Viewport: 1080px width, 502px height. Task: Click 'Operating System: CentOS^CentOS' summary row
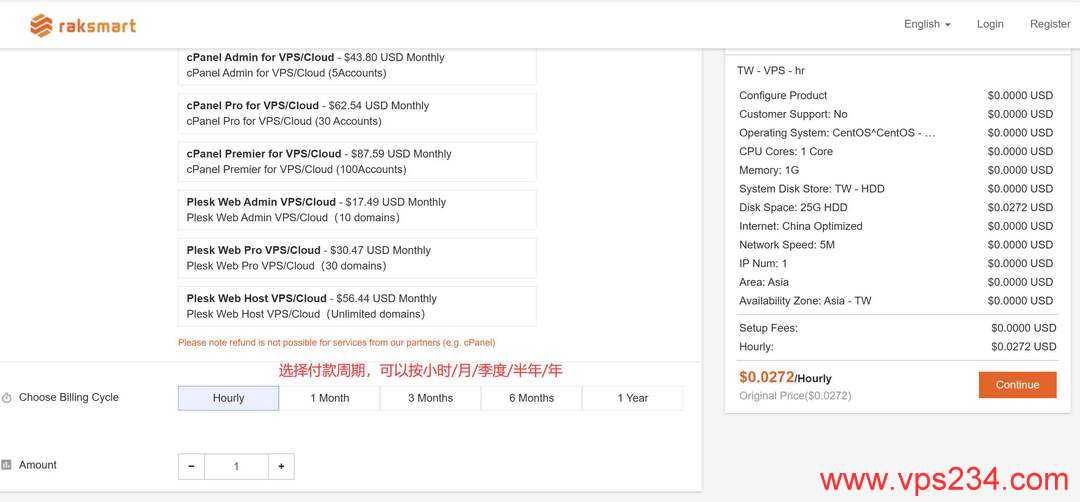pyautogui.click(x=896, y=133)
